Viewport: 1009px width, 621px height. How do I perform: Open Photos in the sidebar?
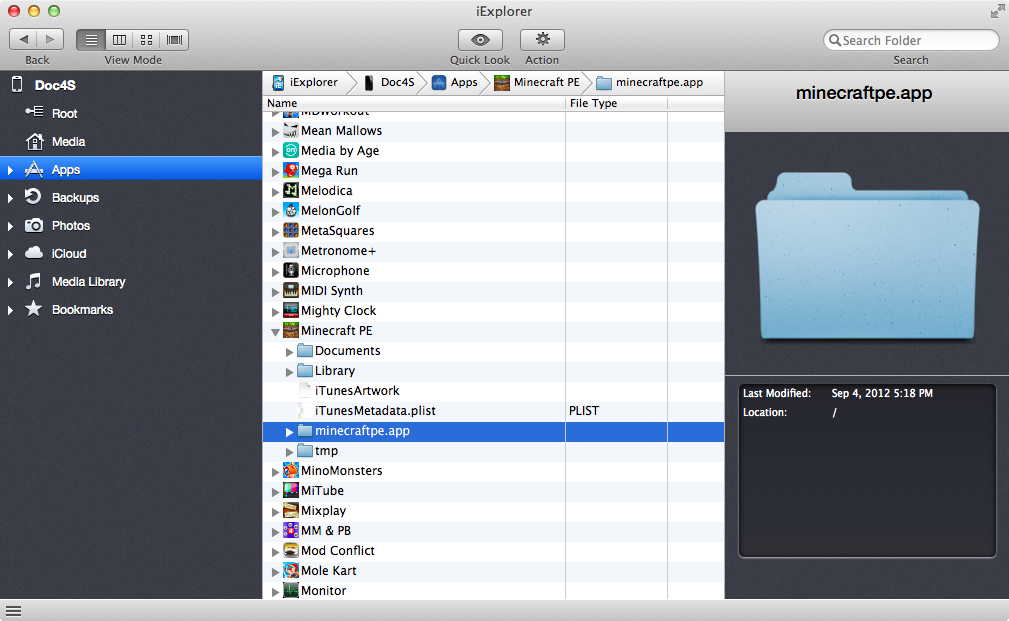71,226
